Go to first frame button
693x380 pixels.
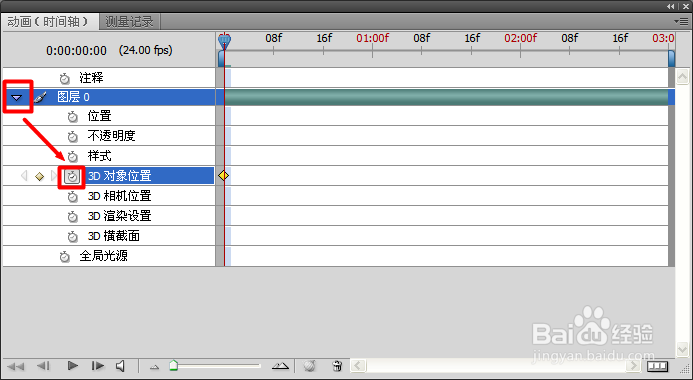16,366
